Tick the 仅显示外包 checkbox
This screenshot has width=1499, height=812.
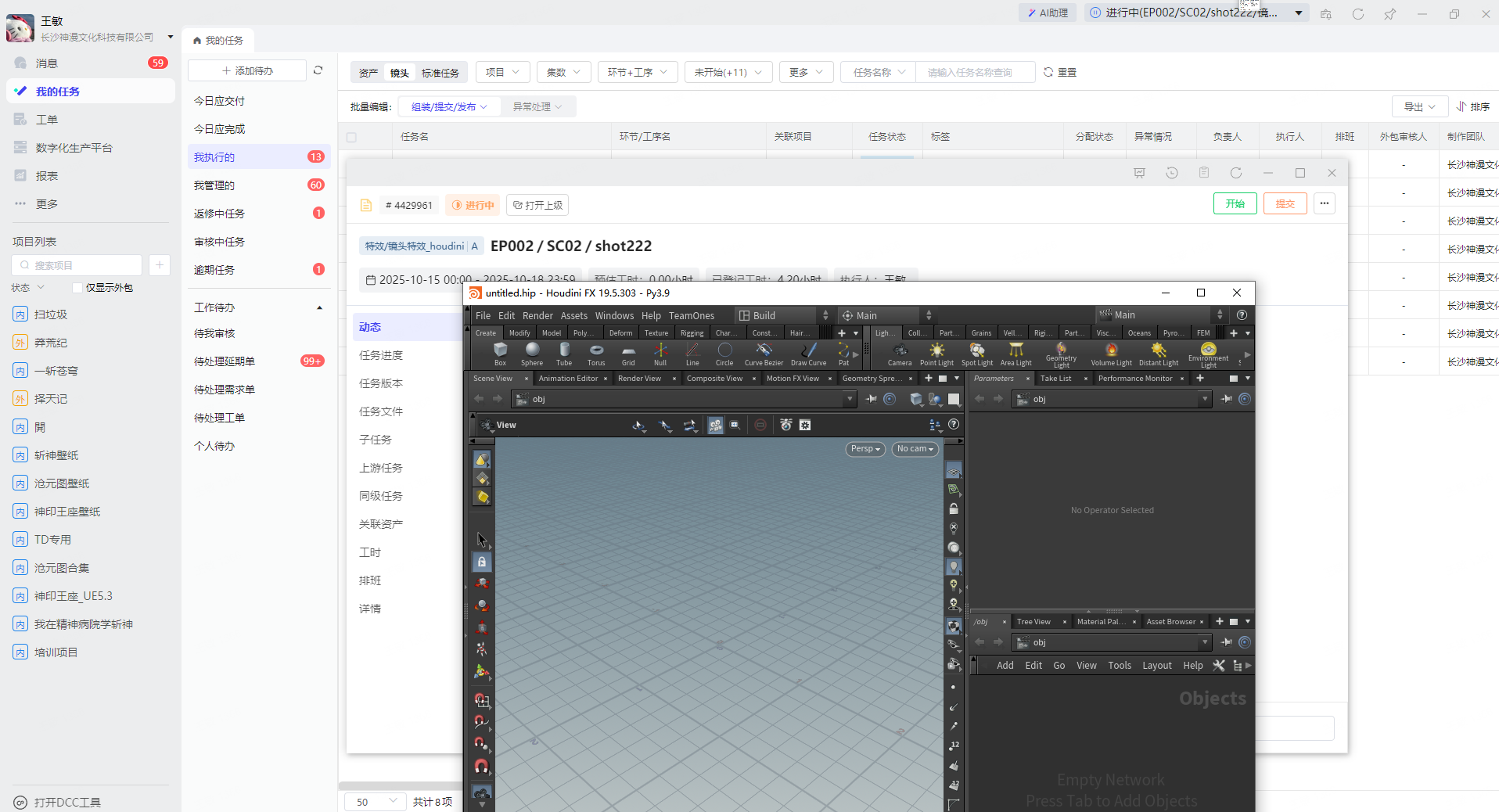pyautogui.click(x=77, y=288)
